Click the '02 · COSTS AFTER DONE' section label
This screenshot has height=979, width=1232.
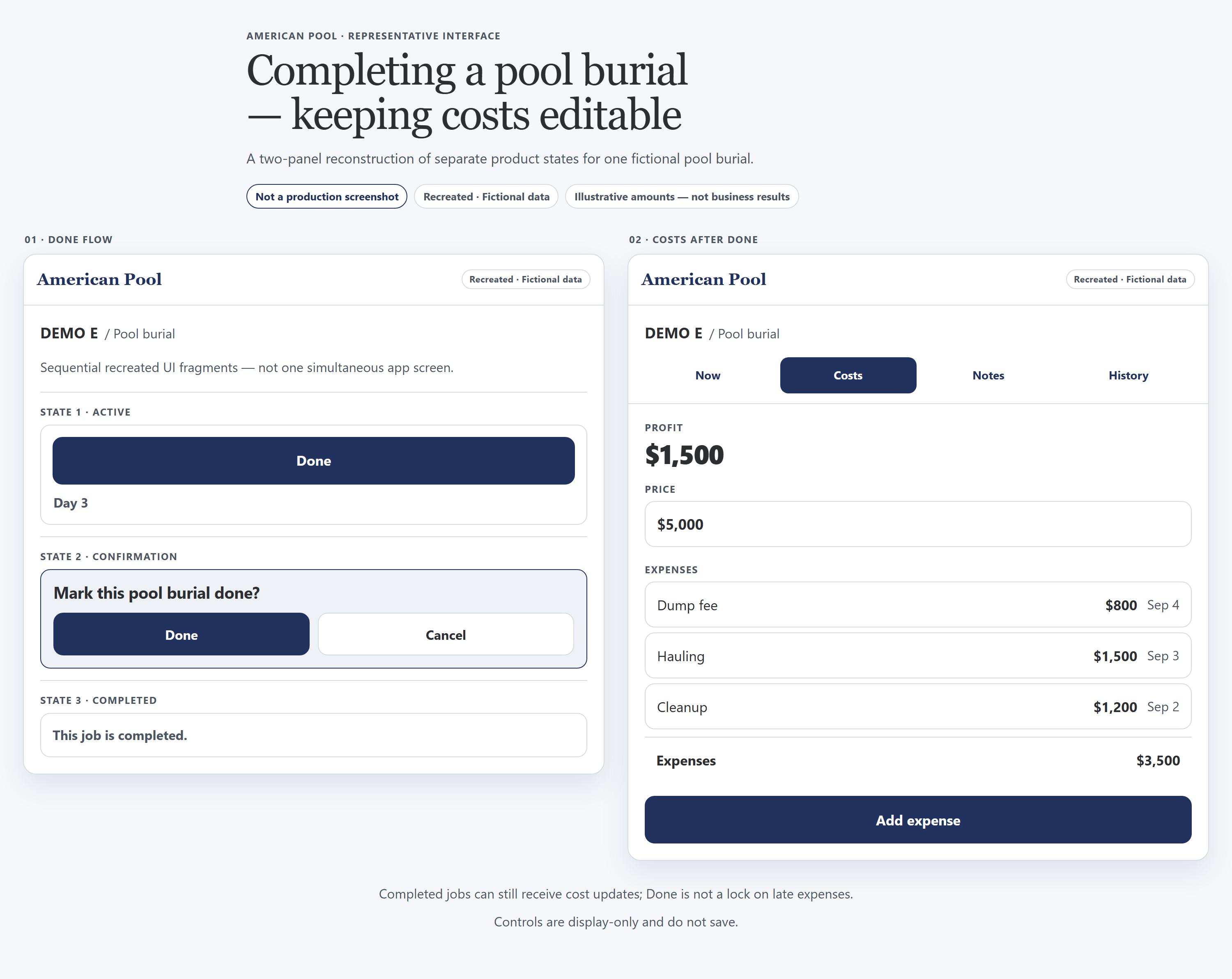pyautogui.click(x=694, y=239)
